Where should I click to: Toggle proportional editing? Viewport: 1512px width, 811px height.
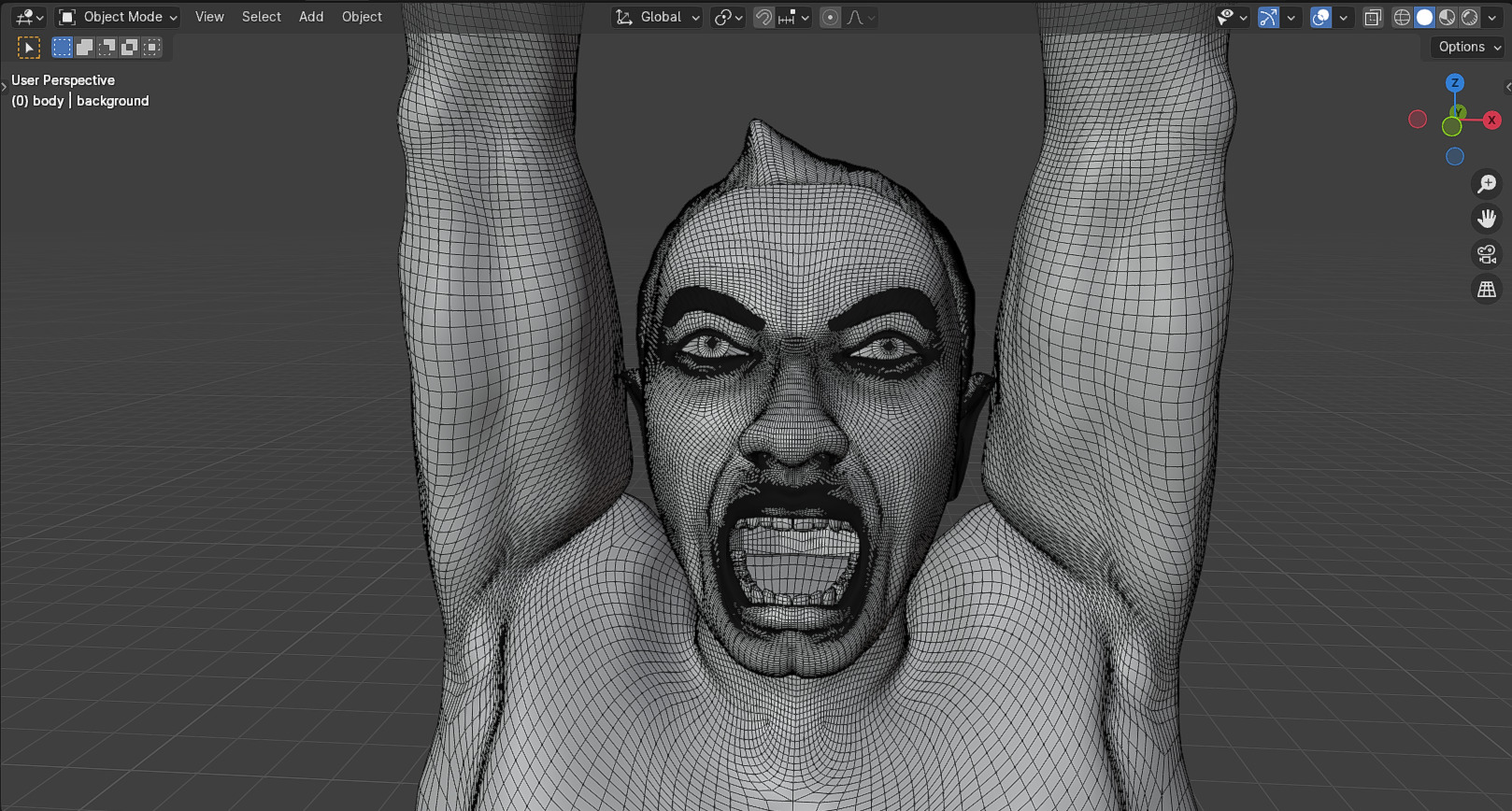click(x=830, y=17)
